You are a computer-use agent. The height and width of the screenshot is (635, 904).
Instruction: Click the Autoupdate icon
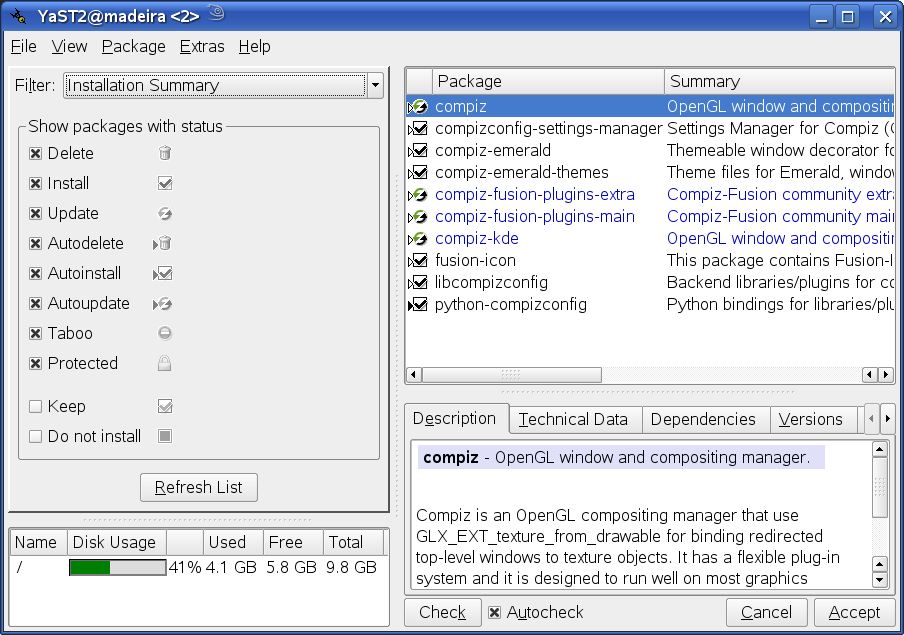(163, 303)
